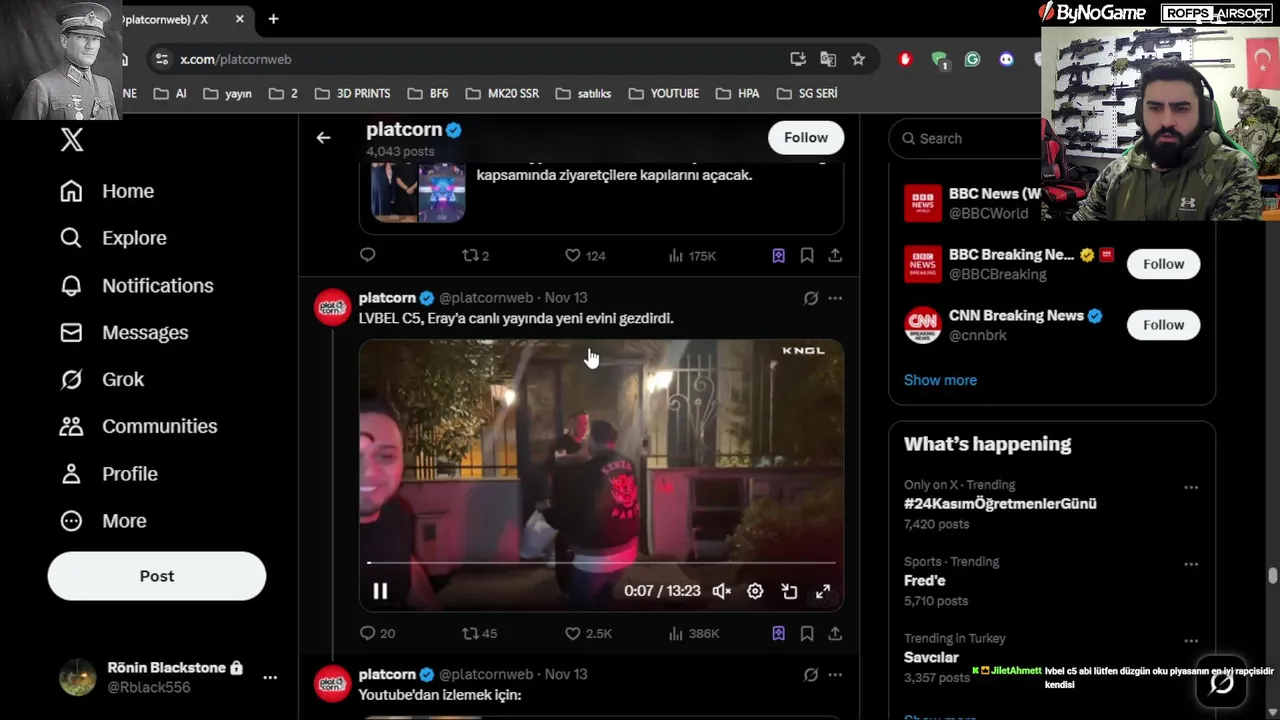Reply to the post with 175K views
This screenshot has width=1280, height=720.
coord(368,255)
